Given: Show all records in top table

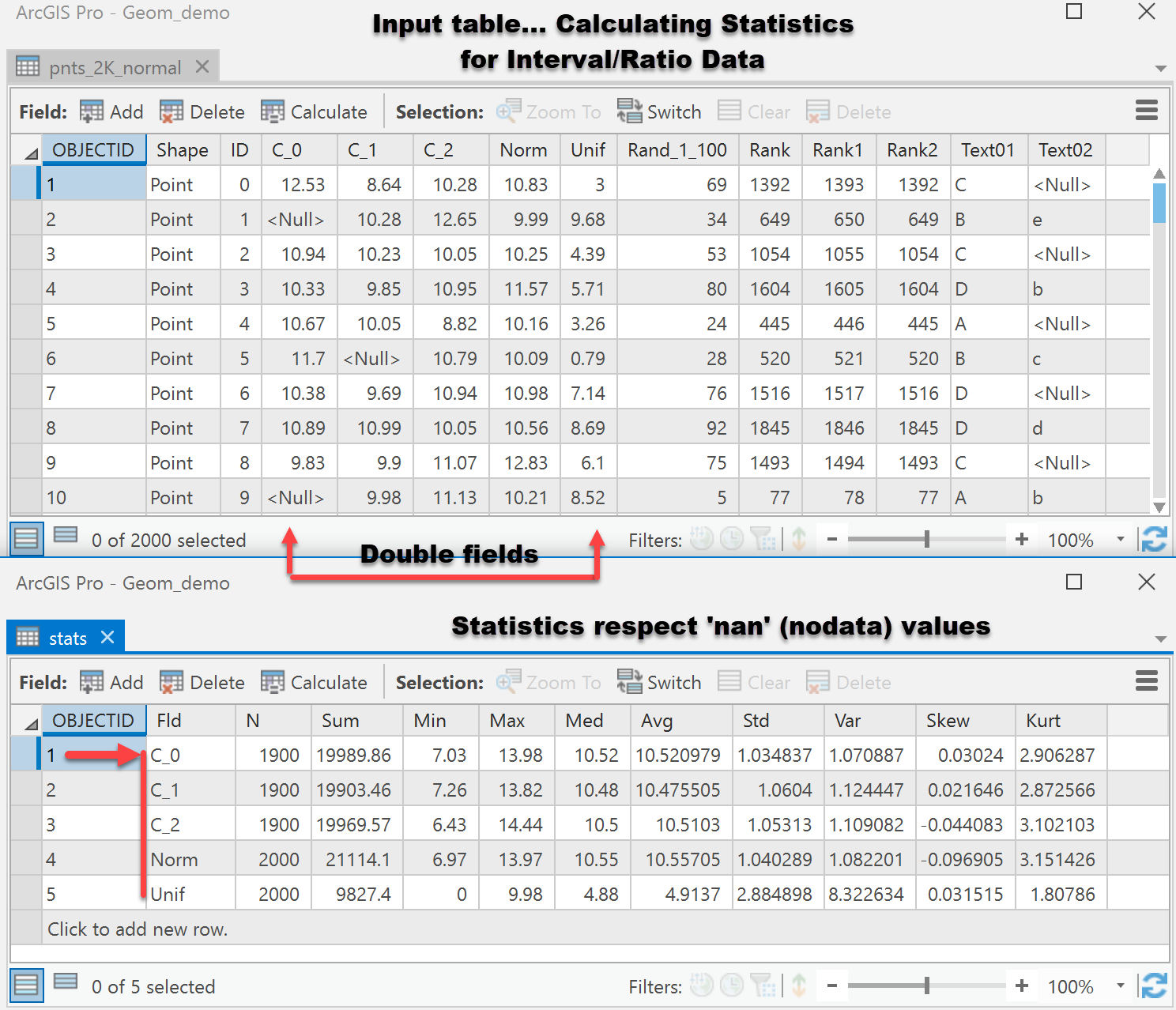Looking at the screenshot, I should click(x=26, y=539).
